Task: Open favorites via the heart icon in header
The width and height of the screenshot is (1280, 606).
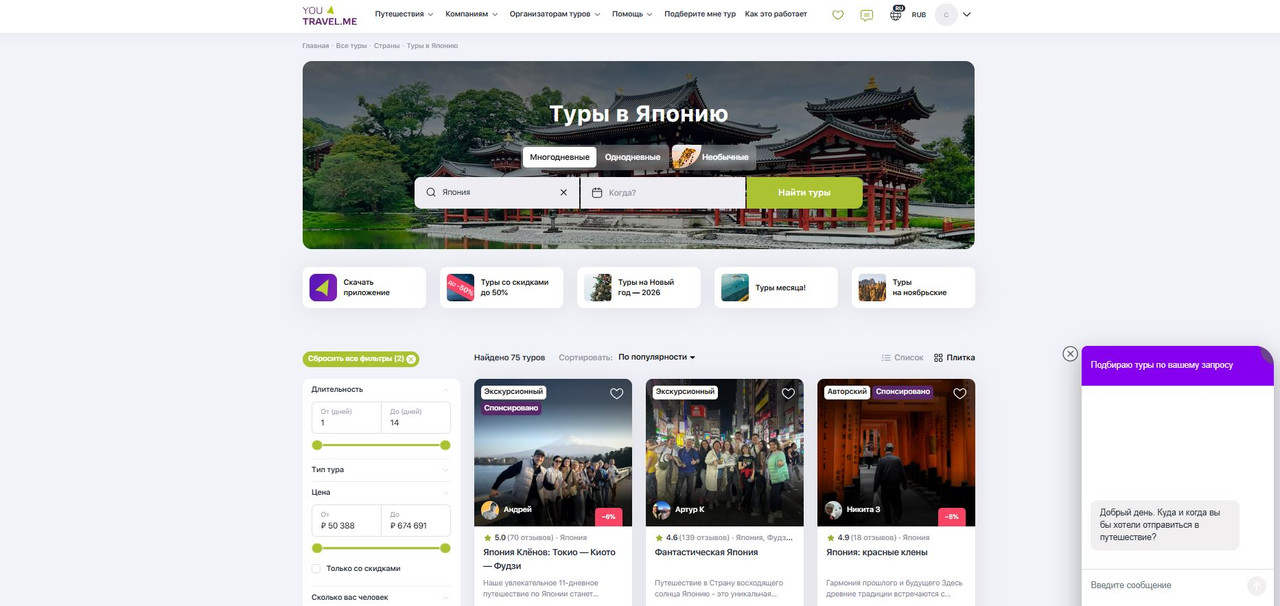Action: pos(838,14)
